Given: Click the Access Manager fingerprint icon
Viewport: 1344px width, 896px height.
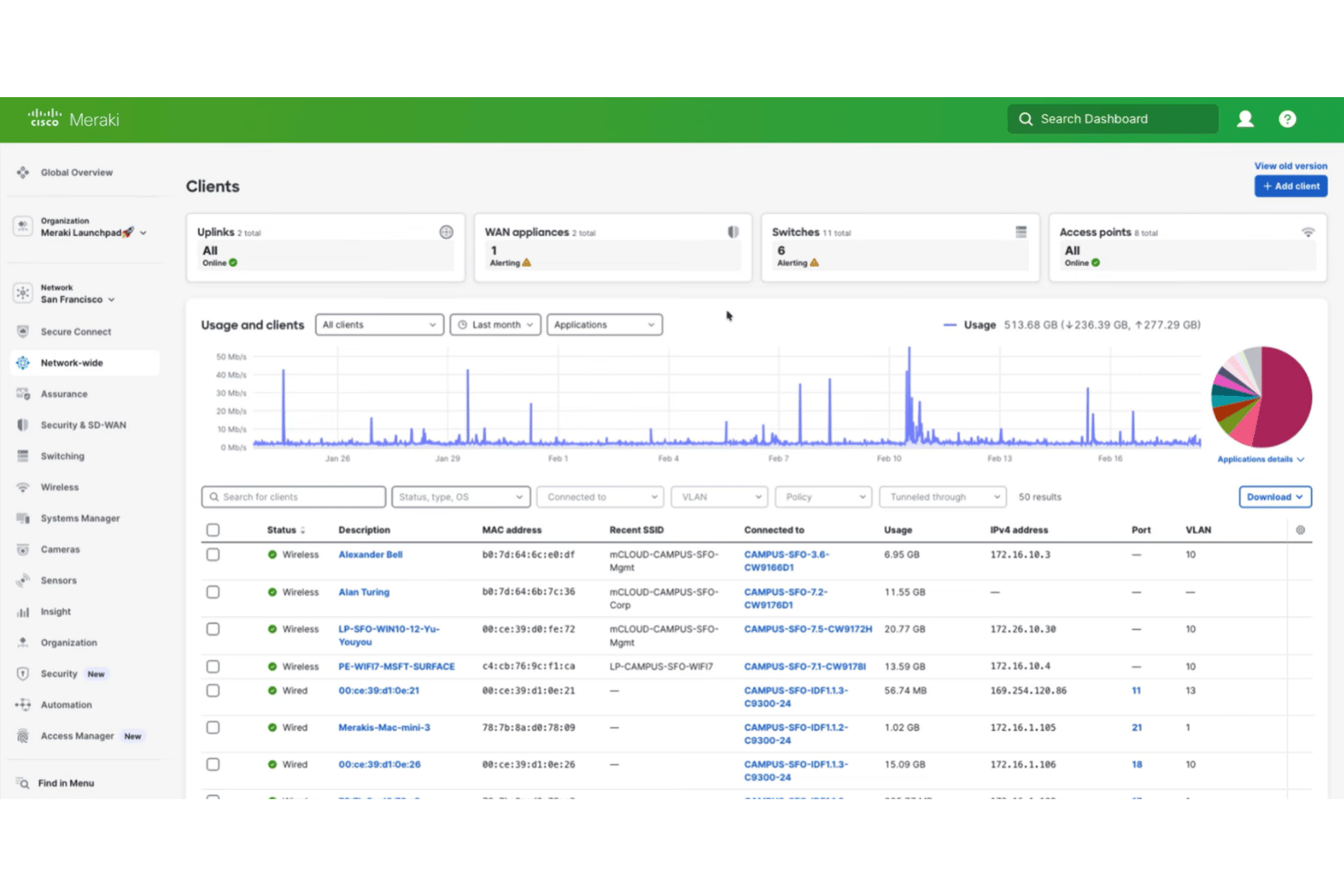Looking at the screenshot, I should [23, 736].
